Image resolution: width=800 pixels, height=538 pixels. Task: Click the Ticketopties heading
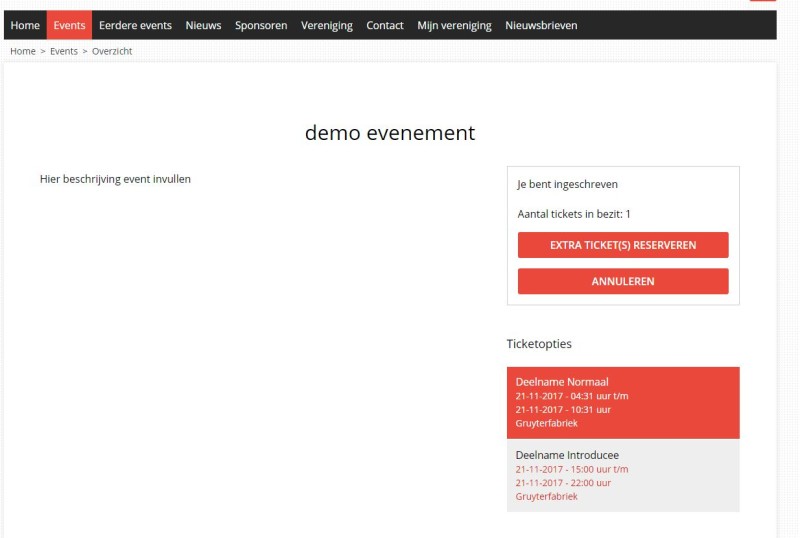pyautogui.click(x=539, y=344)
